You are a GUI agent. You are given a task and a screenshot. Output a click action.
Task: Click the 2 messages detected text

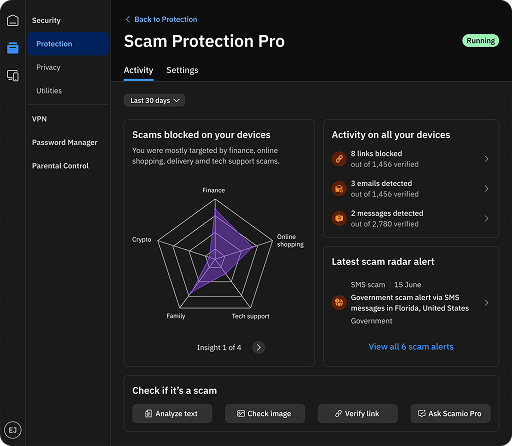(x=387, y=213)
